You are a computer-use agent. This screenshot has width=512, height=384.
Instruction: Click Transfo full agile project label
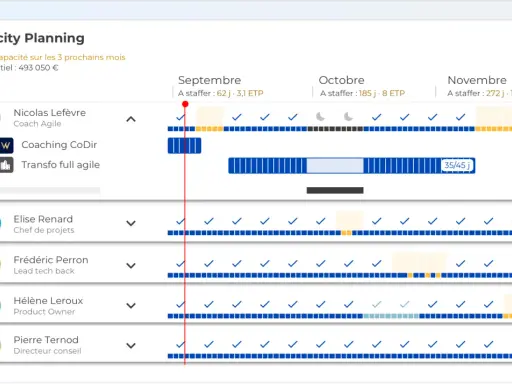pos(61,165)
